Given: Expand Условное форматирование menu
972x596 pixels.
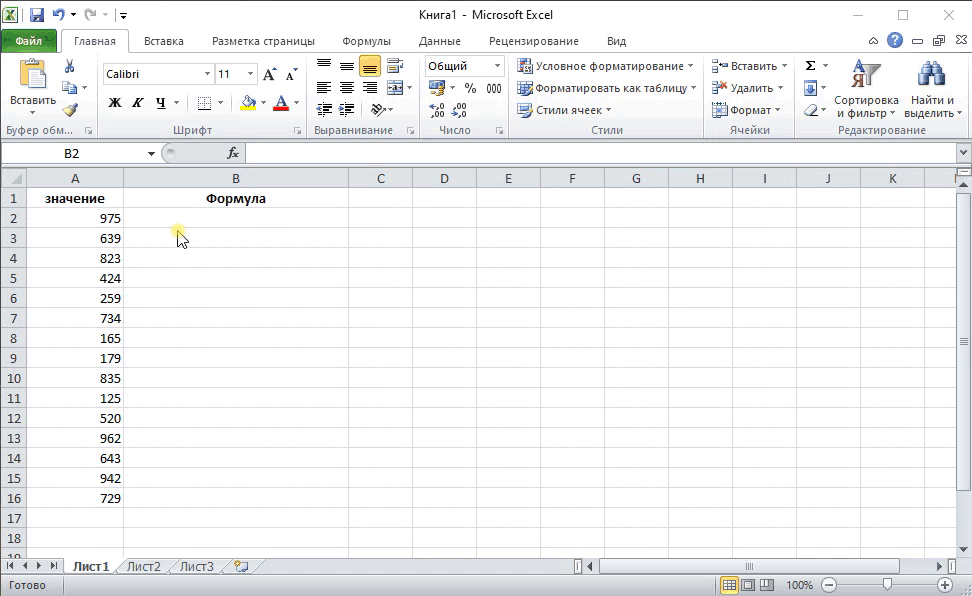Looking at the screenshot, I should point(605,66).
